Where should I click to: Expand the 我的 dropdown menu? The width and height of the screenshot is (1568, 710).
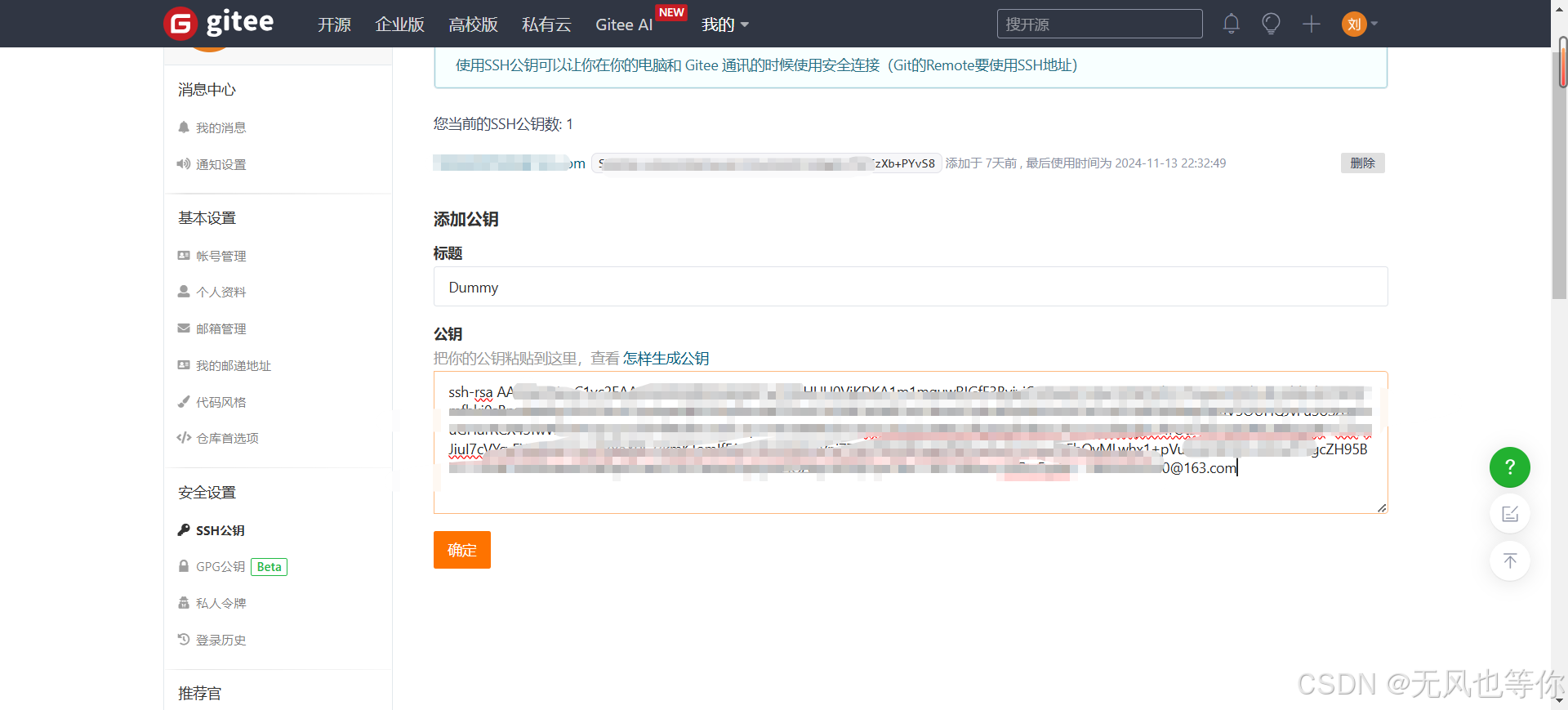(x=725, y=25)
